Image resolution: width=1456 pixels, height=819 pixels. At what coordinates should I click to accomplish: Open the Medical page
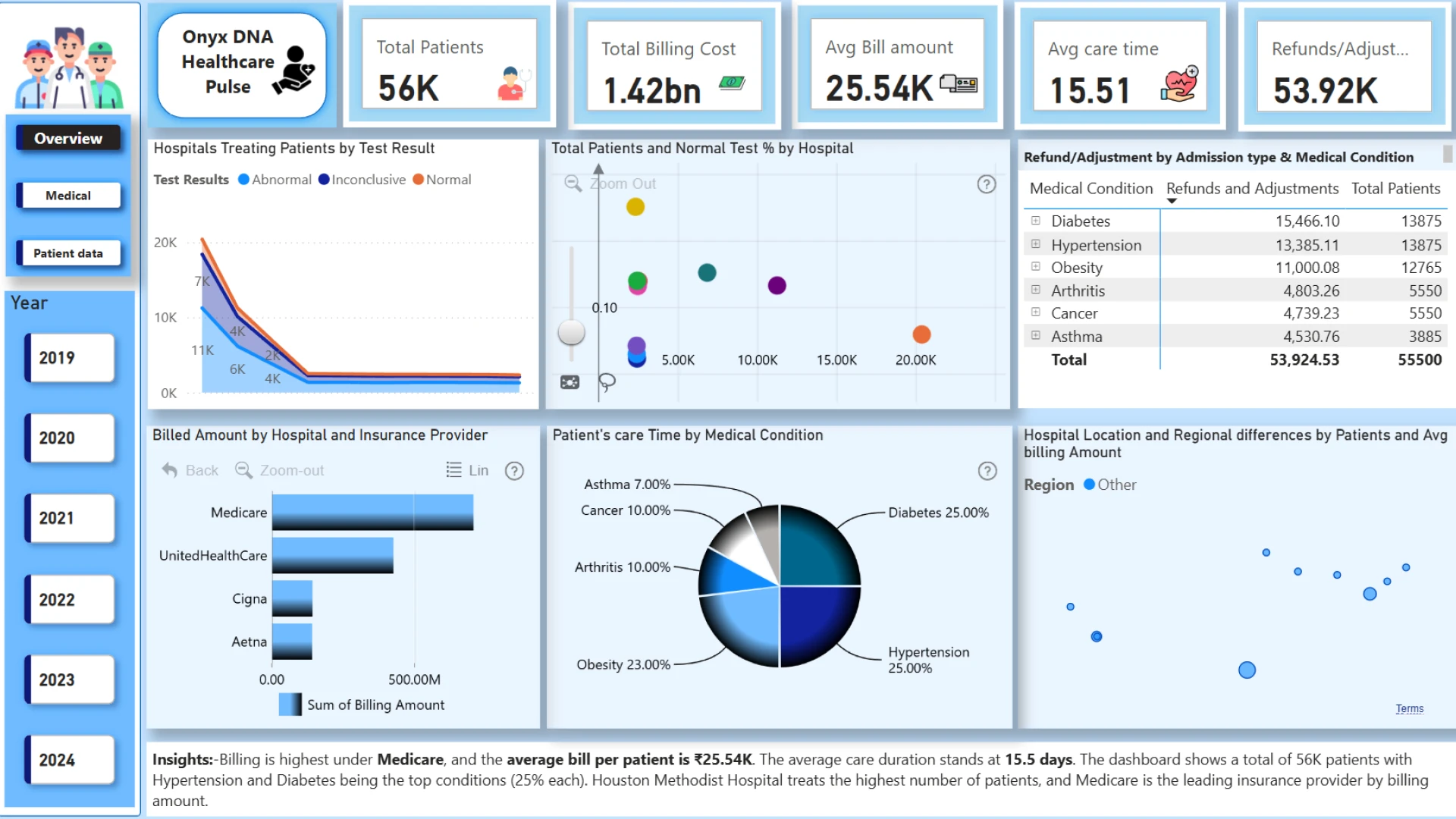point(68,196)
